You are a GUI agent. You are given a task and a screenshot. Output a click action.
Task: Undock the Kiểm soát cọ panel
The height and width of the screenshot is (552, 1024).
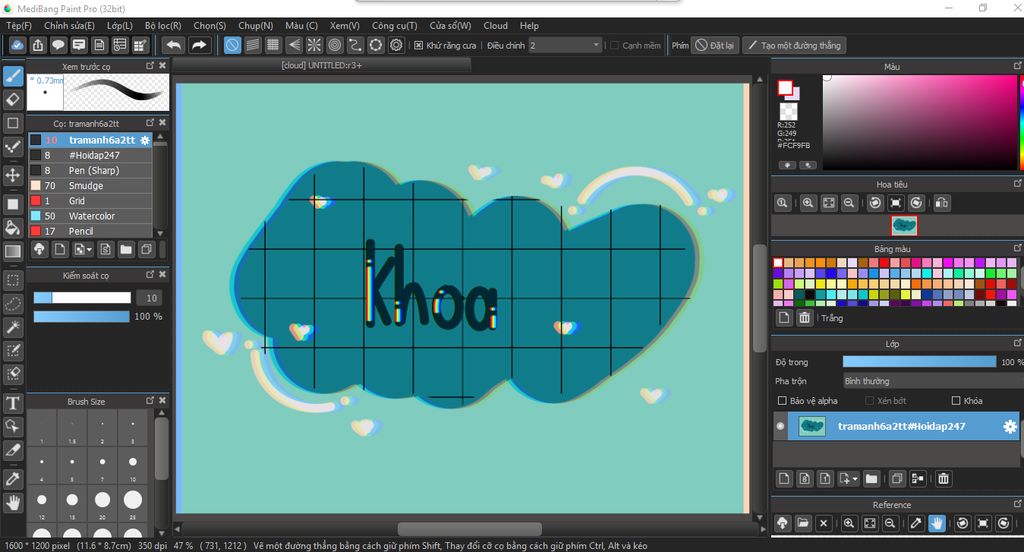150,274
